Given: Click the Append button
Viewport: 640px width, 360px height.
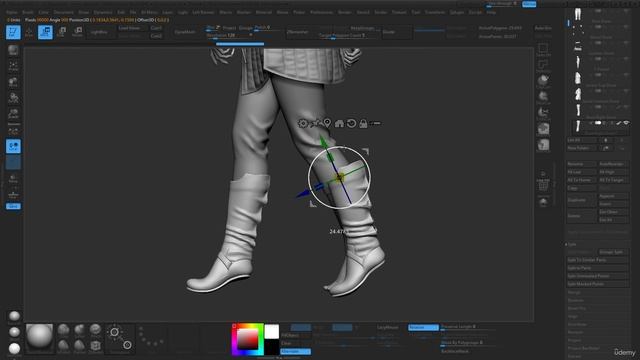Looking at the screenshot, I should tap(613, 196).
